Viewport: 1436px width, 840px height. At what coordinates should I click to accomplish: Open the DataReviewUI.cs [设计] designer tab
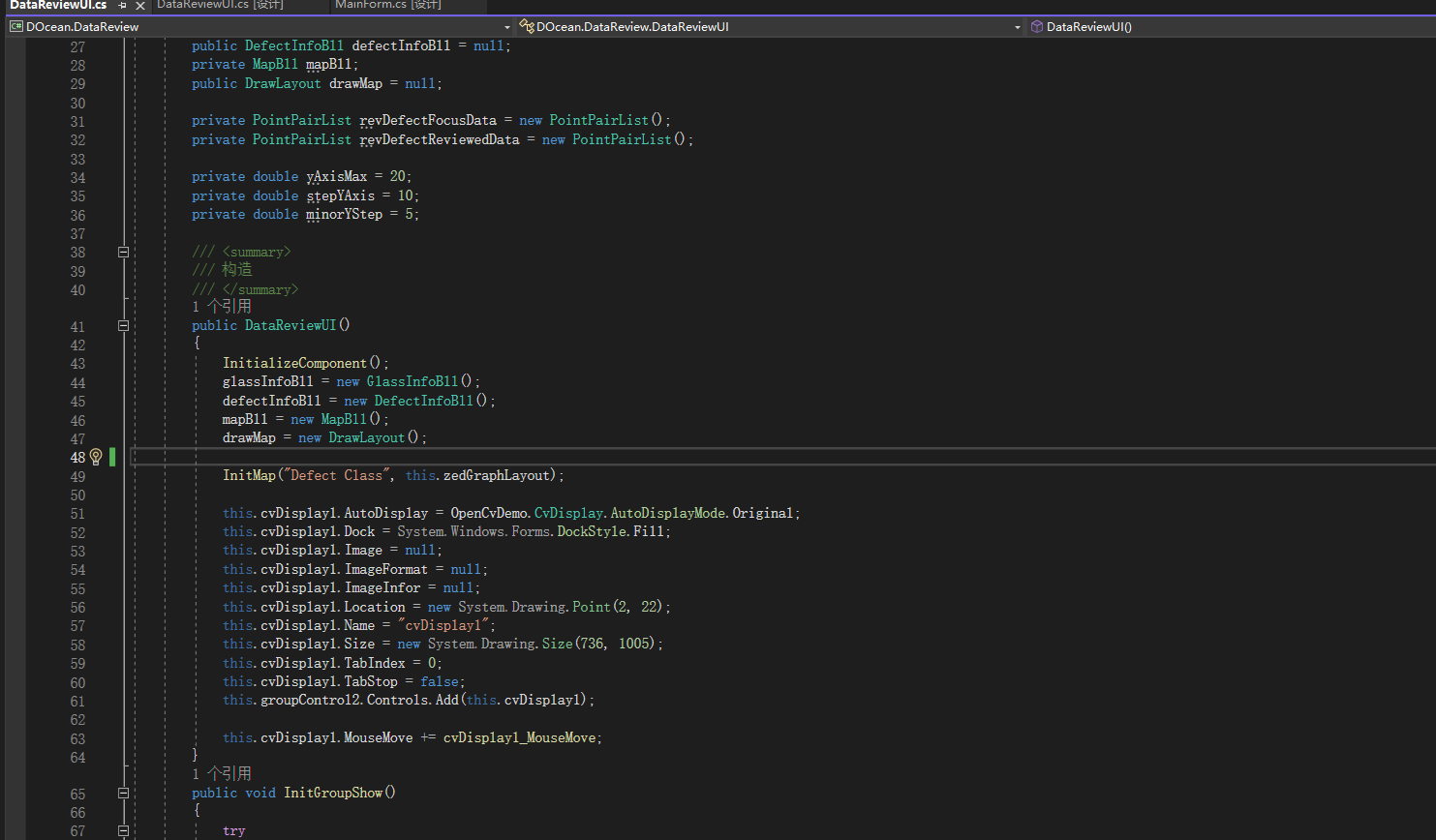220,5
